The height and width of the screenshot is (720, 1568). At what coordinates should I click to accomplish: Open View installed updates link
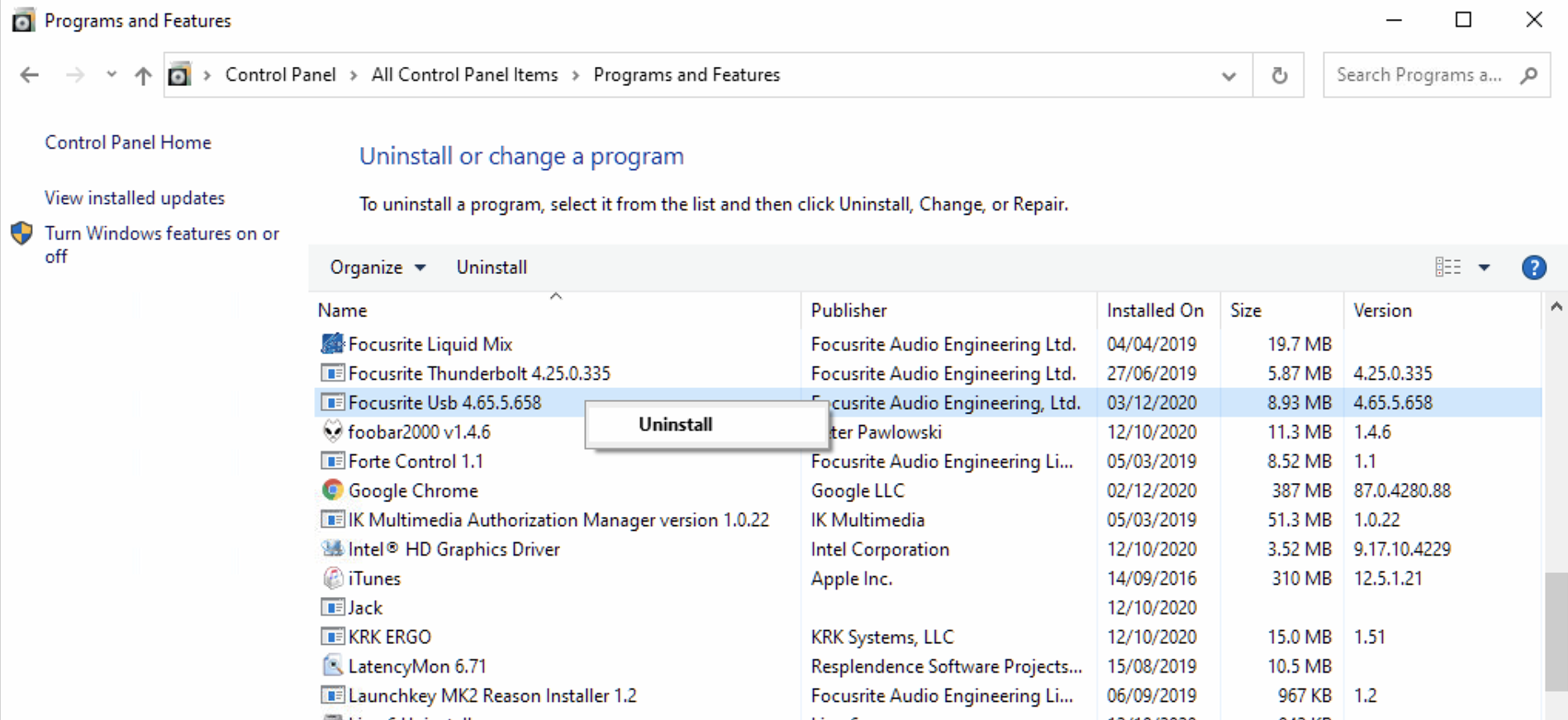click(x=135, y=198)
